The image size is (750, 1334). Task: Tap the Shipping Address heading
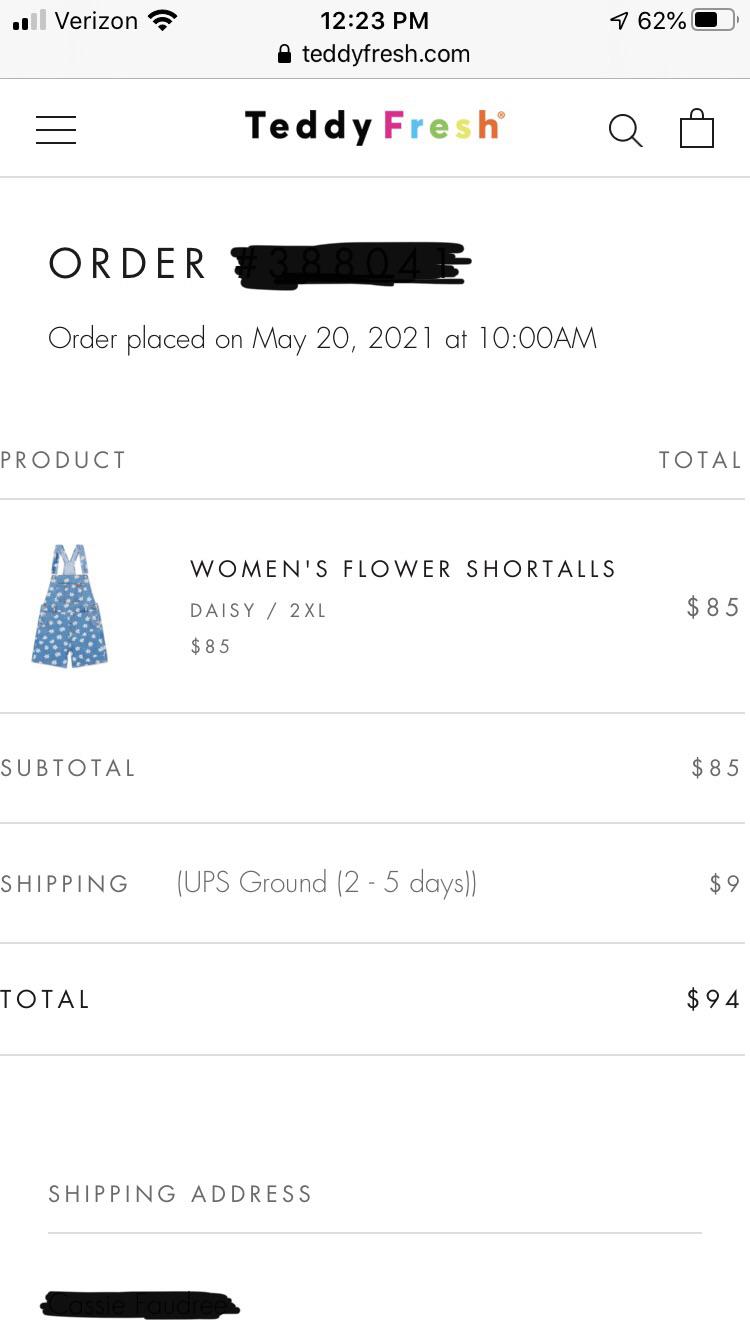tap(180, 1194)
